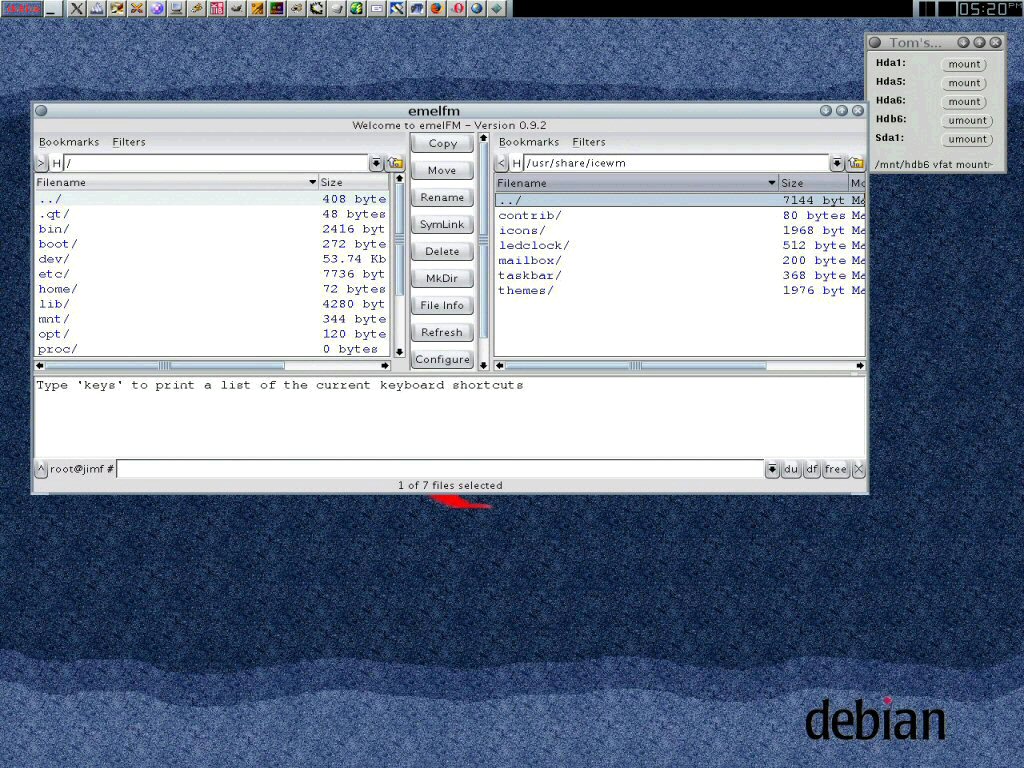This screenshot has height=768, width=1024.
Task: Click the Copy button
Action: (442, 143)
